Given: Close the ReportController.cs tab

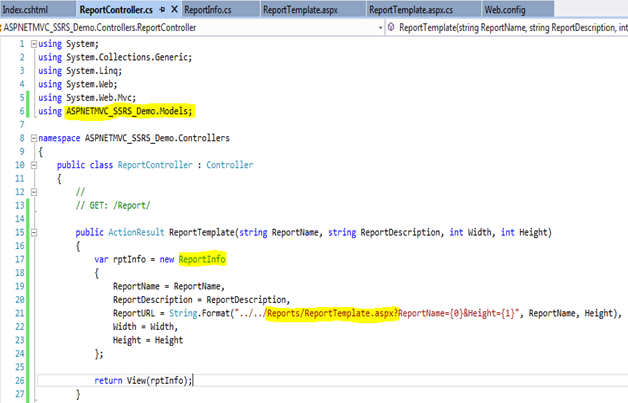Looking at the screenshot, I should coord(175,9).
